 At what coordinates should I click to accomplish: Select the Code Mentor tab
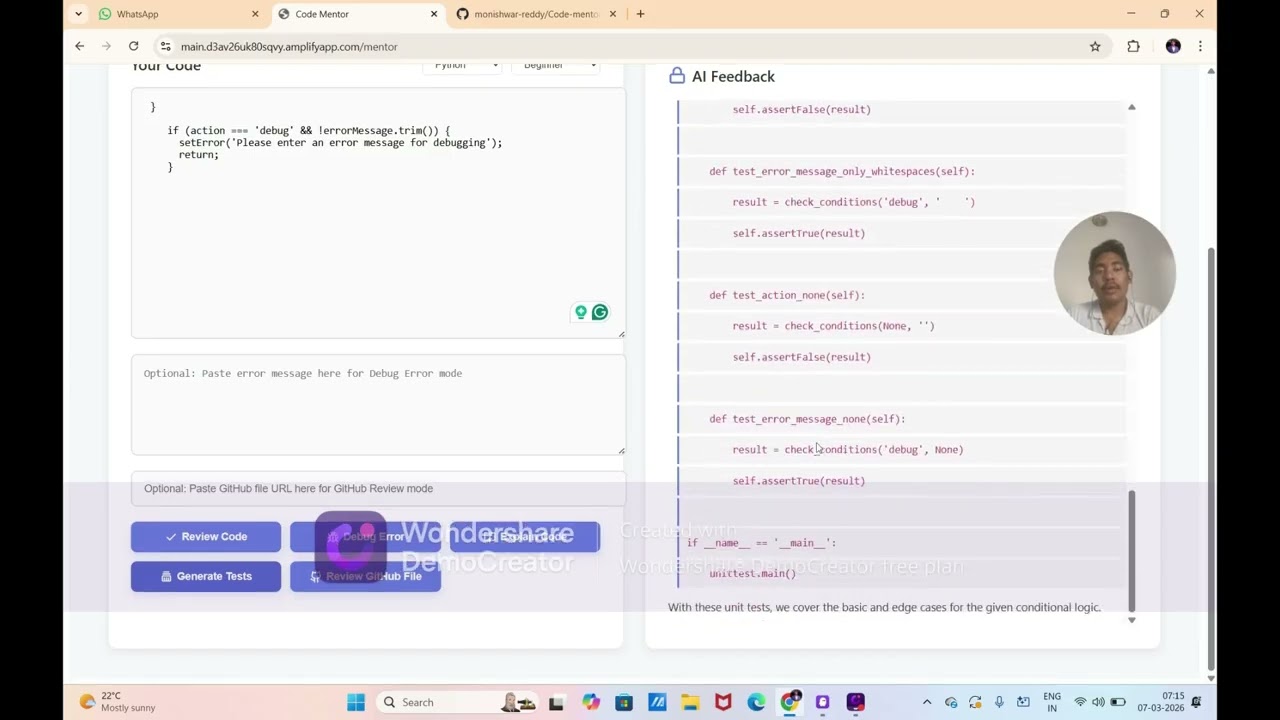(358, 14)
